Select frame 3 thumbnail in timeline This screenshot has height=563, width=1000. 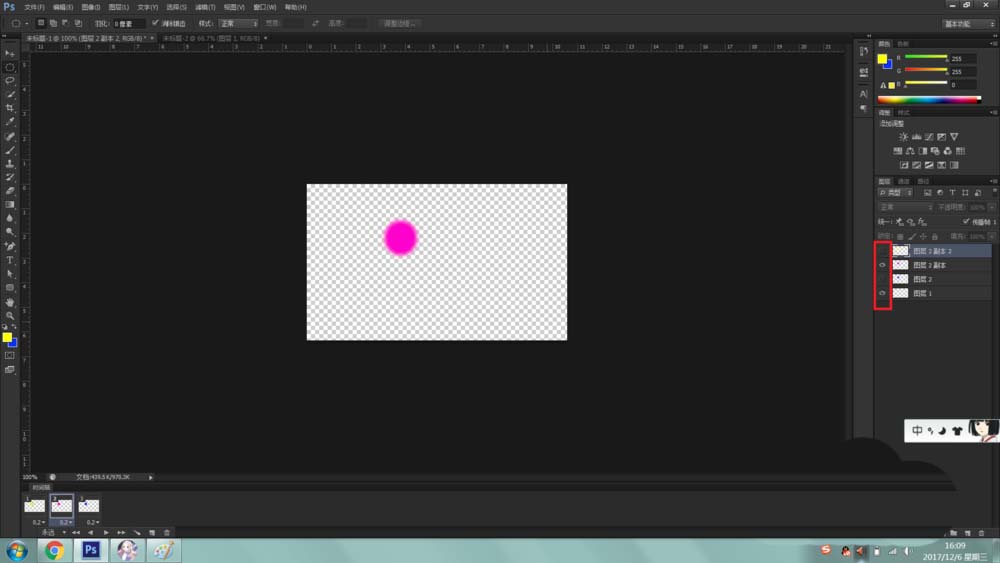tap(89, 506)
